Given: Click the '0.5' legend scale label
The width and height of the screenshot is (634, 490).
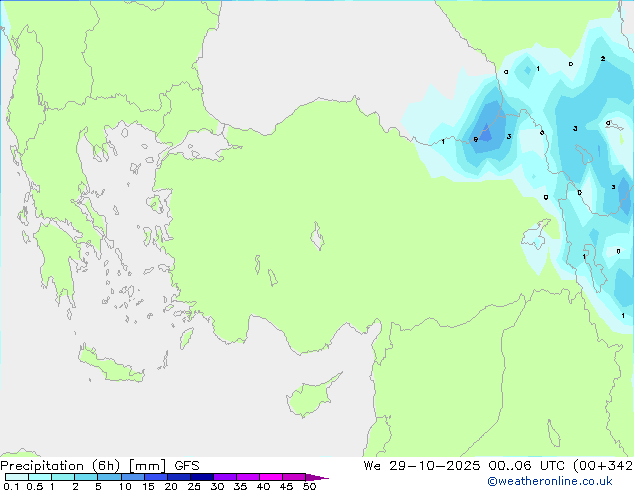Looking at the screenshot, I should [x=34, y=486].
